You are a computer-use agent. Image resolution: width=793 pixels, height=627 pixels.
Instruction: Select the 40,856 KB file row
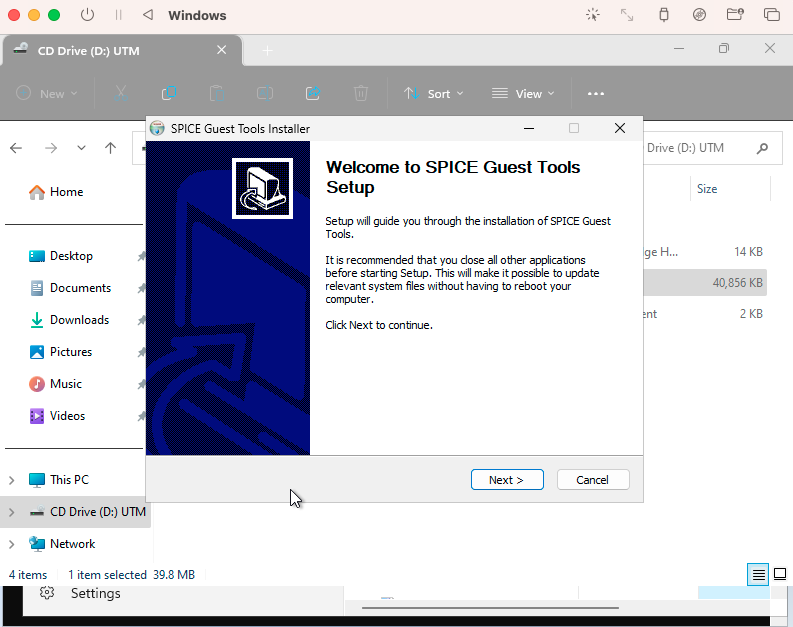point(705,283)
